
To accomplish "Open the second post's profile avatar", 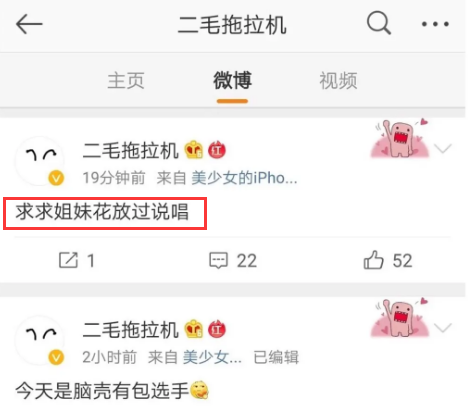I will point(40,340).
